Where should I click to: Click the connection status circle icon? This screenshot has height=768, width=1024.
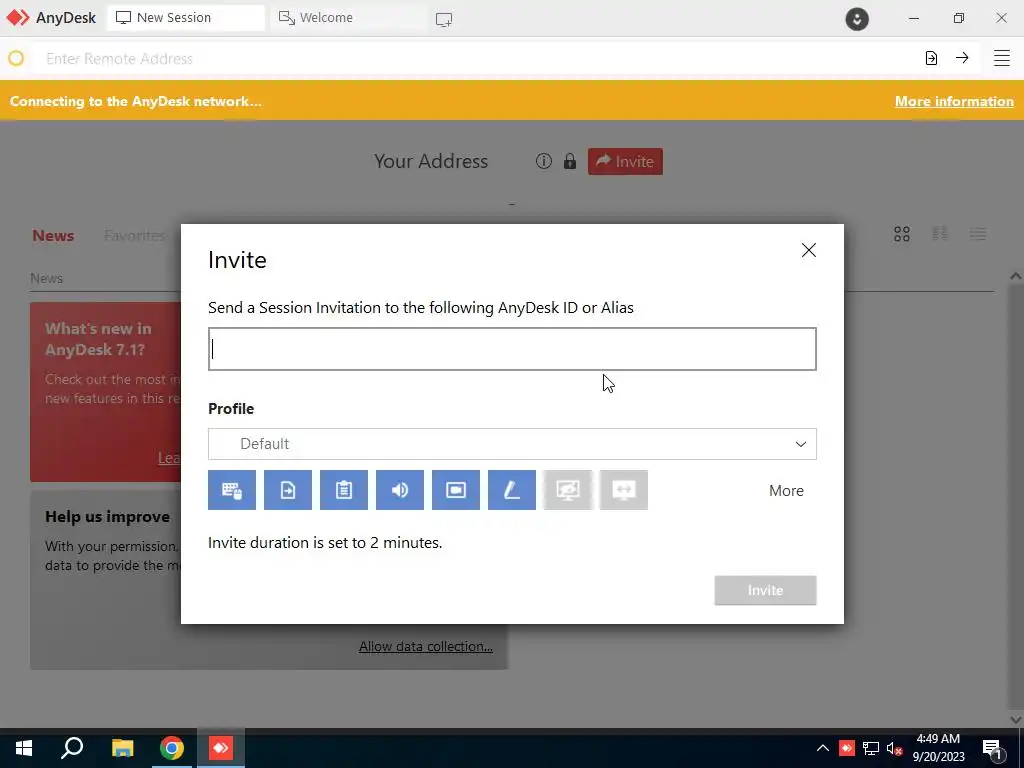(x=16, y=58)
